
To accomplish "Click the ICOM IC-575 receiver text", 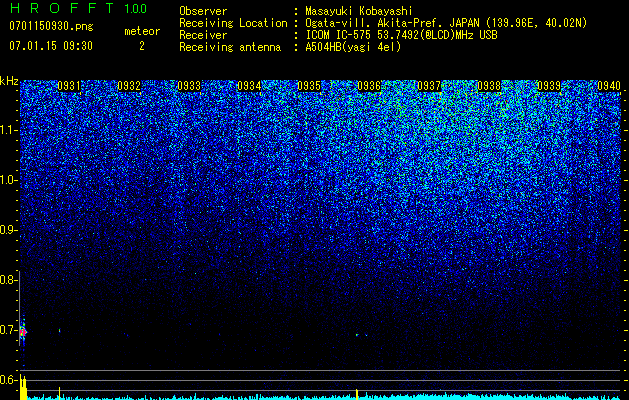I will click(401, 35).
